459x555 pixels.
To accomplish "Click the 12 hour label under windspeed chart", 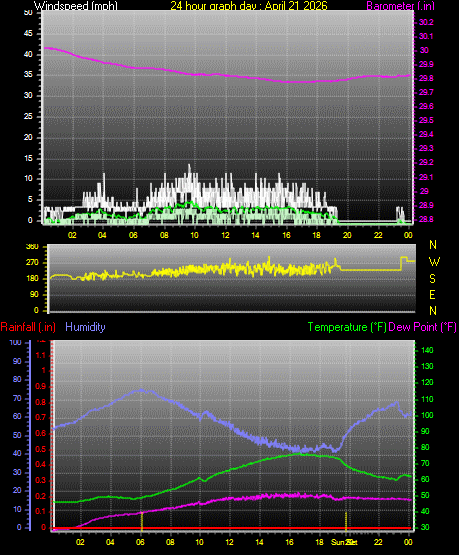I will click(225, 235).
